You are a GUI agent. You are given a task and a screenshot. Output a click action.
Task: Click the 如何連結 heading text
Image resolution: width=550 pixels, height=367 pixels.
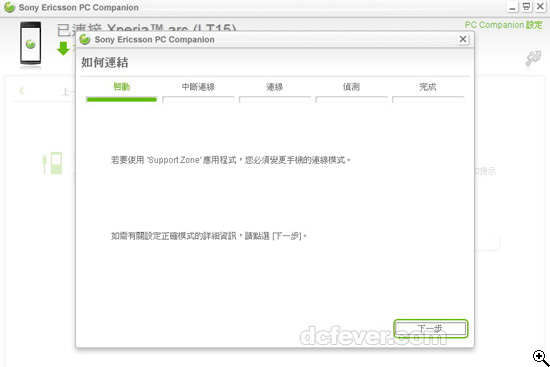pyautogui.click(x=105, y=62)
